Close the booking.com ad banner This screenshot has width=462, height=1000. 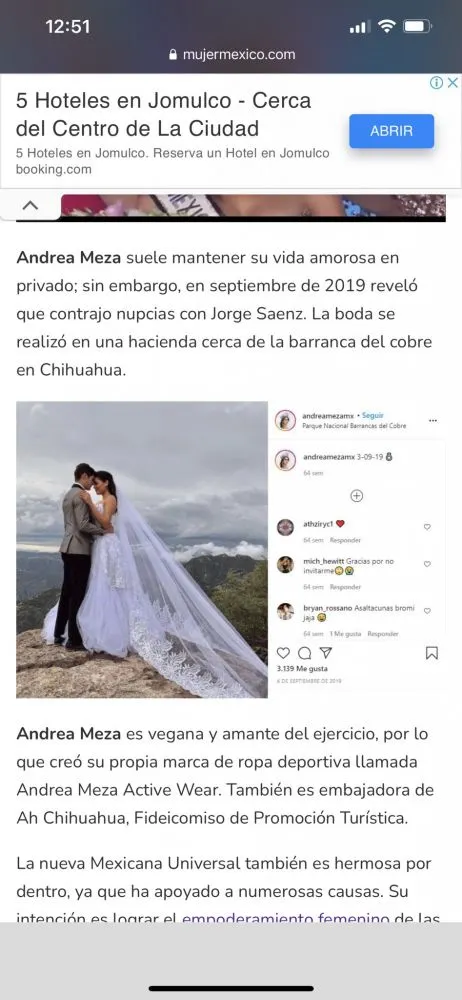coord(452,83)
